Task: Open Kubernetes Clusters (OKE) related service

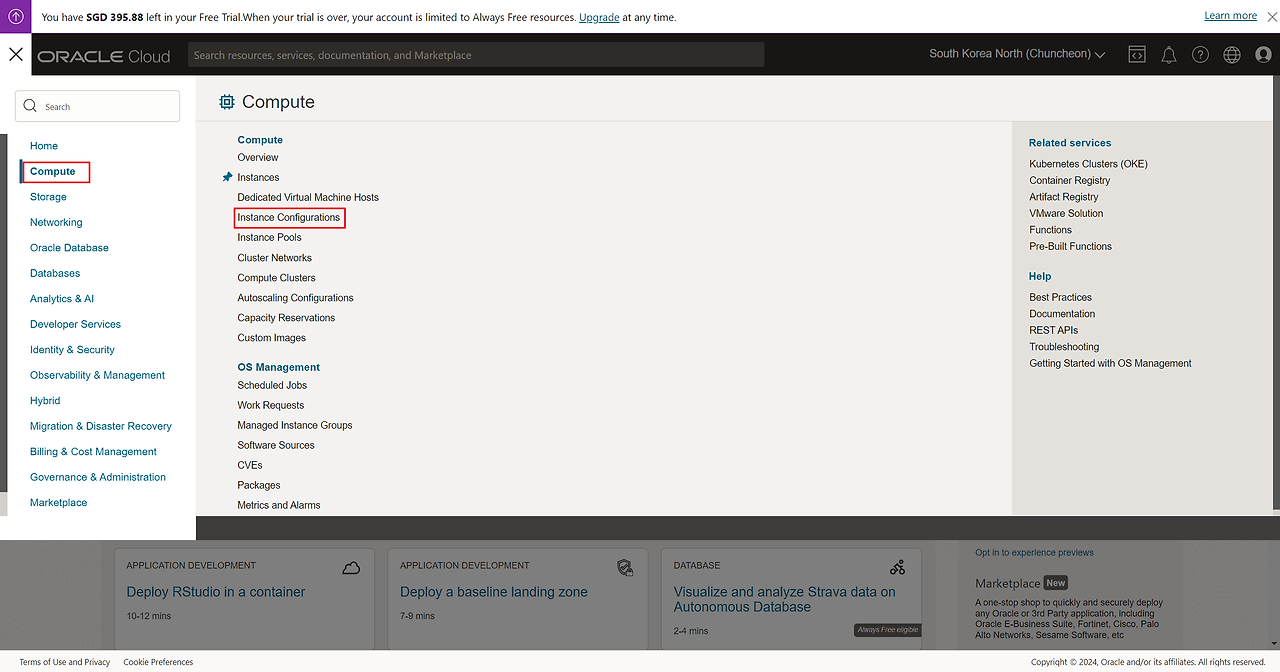Action: 1088,164
